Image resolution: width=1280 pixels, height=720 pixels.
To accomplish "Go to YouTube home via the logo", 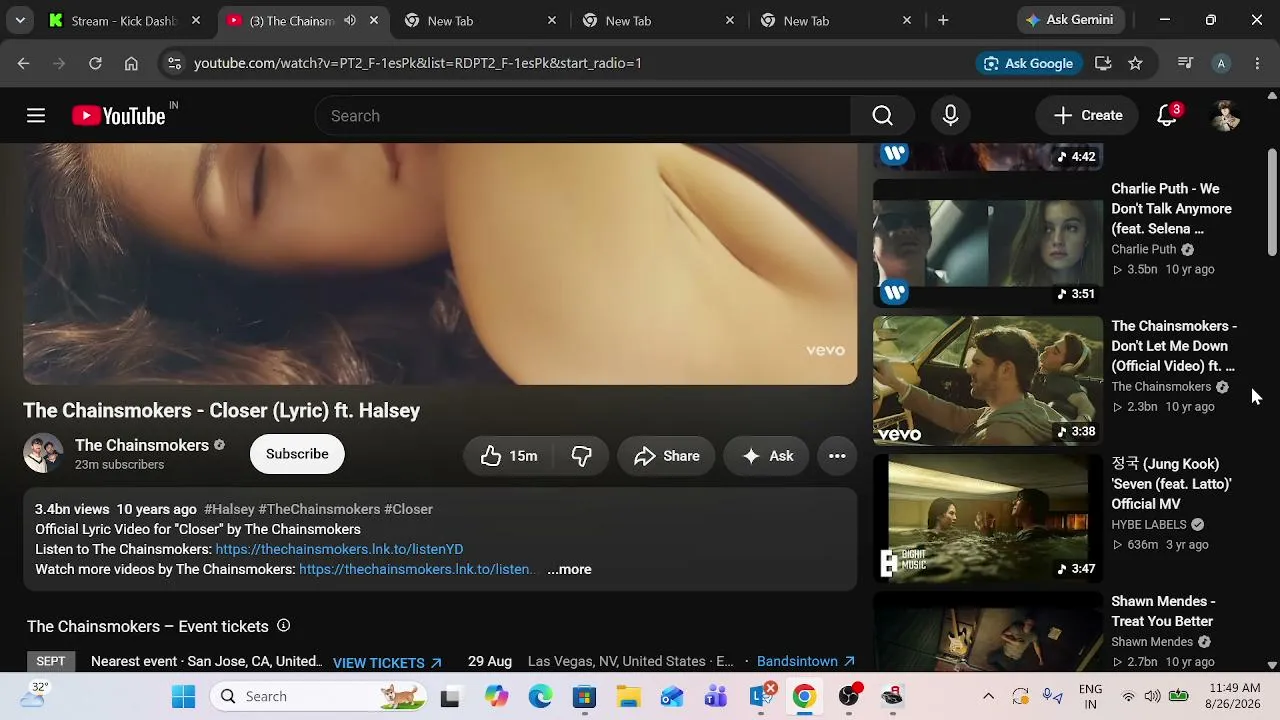I will 119,116.
